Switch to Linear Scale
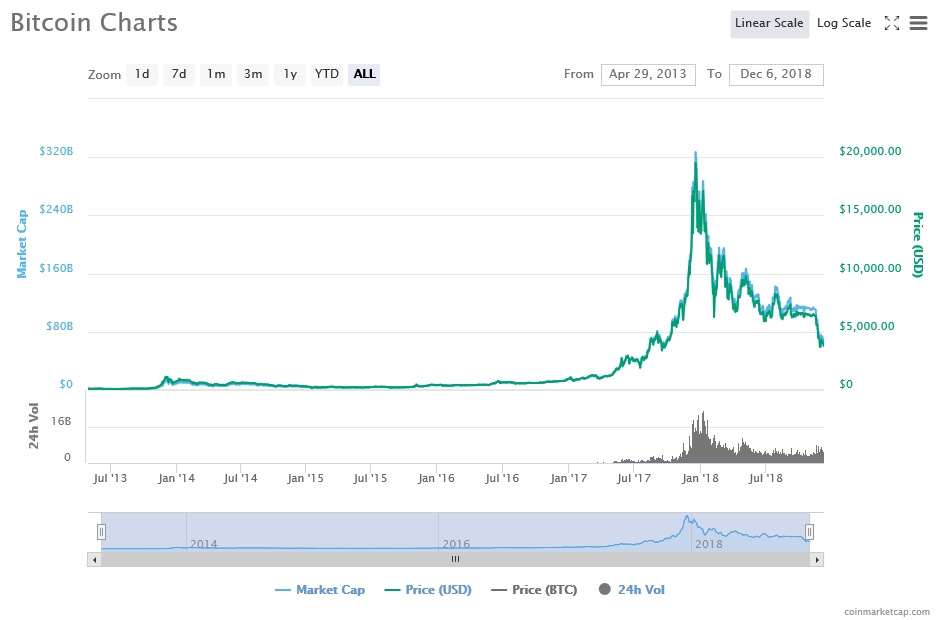 point(769,24)
